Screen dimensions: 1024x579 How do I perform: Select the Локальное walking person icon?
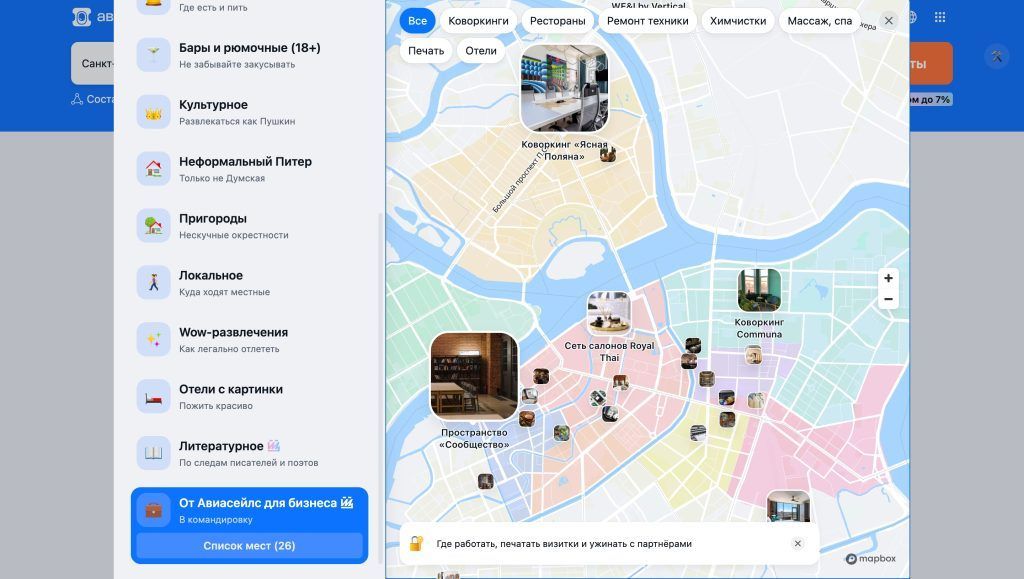(153, 282)
